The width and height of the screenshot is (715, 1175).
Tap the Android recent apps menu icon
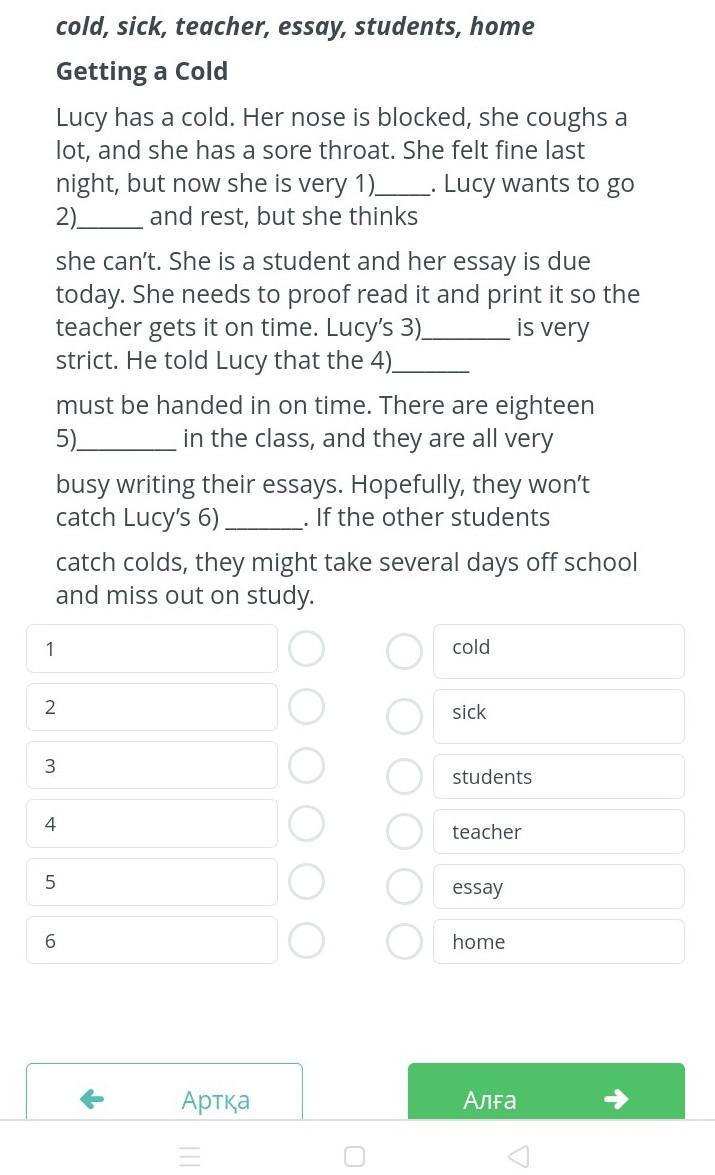[190, 1156]
